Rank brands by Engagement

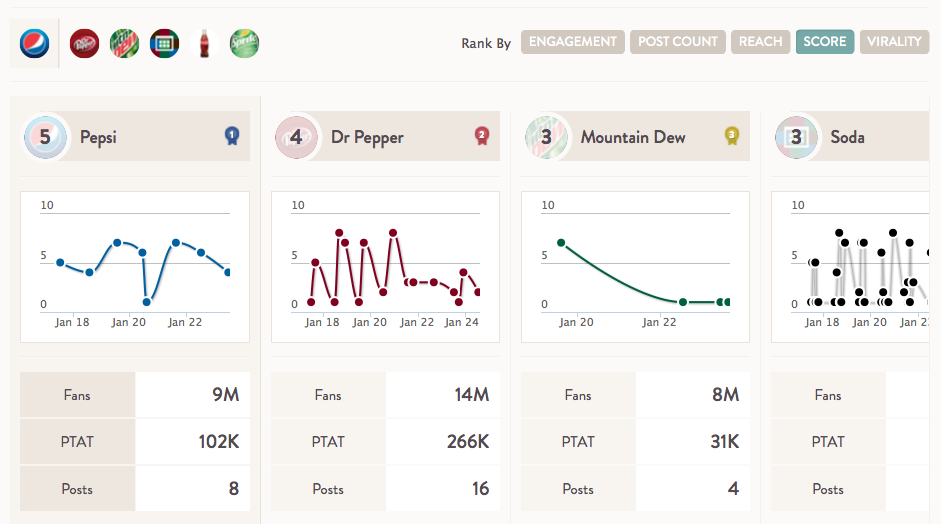pyautogui.click(x=573, y=42)
